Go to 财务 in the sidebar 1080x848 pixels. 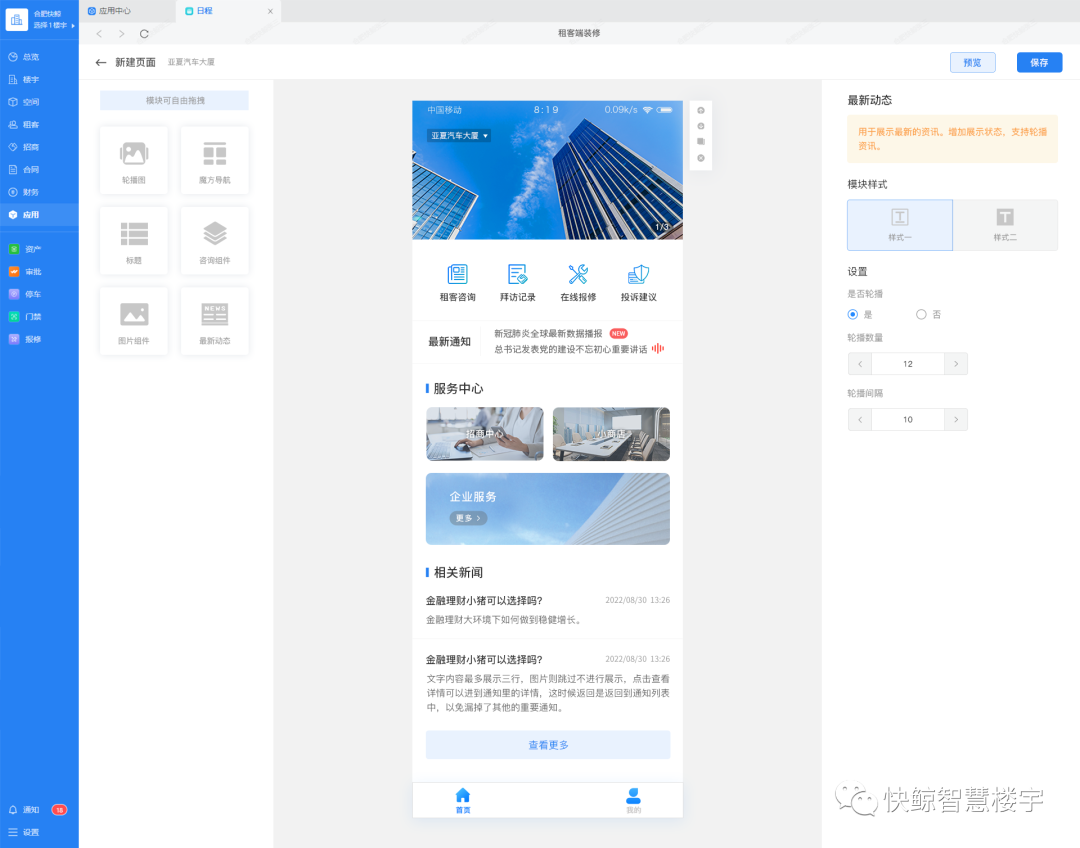click(39, 192)
